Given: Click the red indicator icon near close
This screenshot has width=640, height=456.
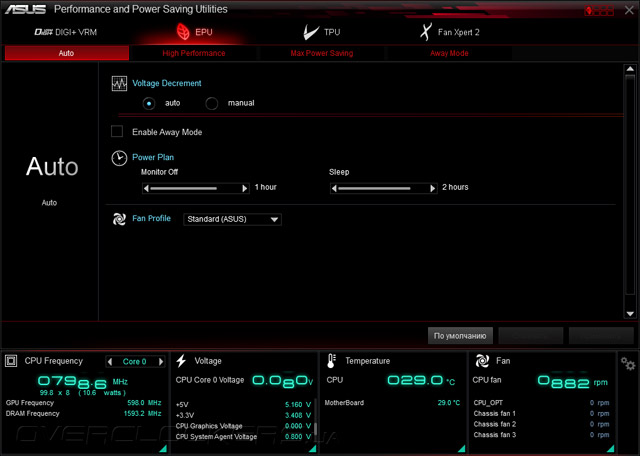Looking at the screenshot, I should [599, 10].
